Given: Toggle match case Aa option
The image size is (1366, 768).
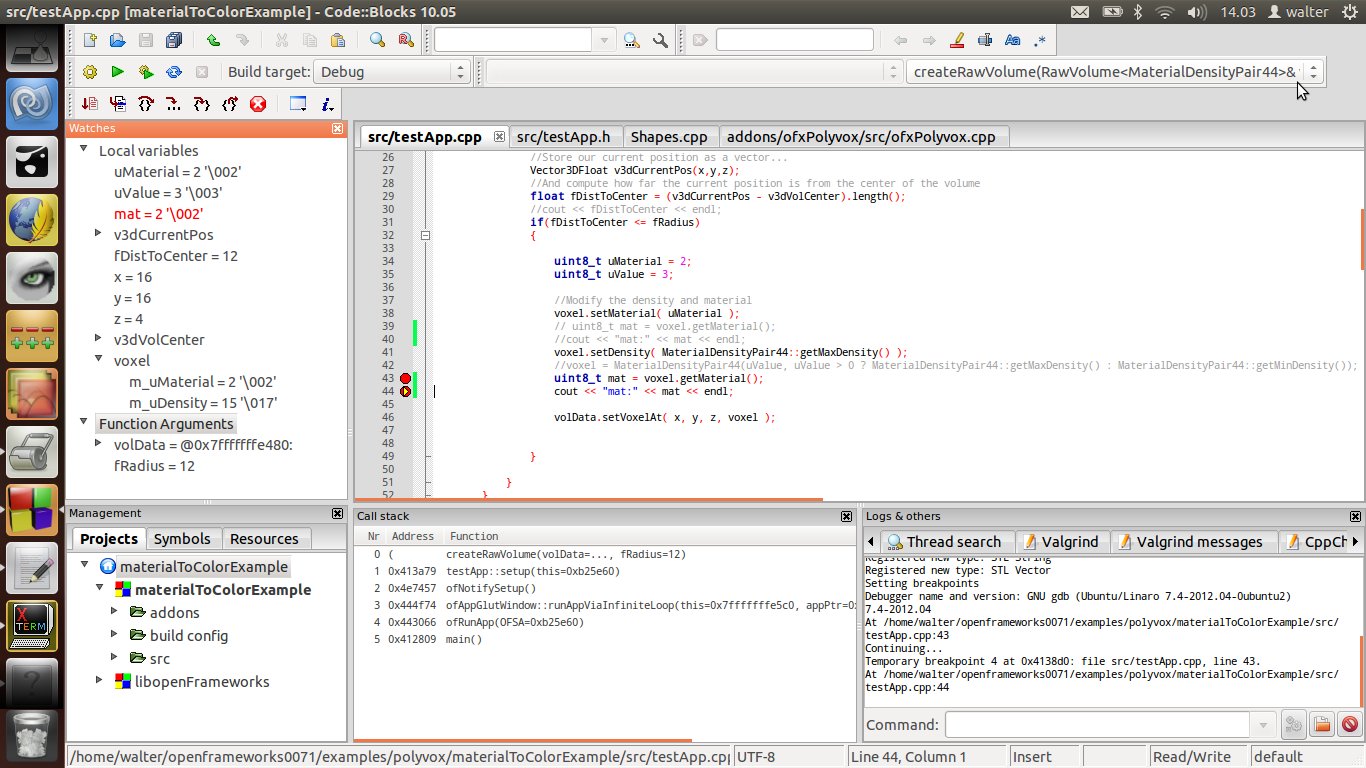Looking at the screenshot, I should [x=1012, y=41].
